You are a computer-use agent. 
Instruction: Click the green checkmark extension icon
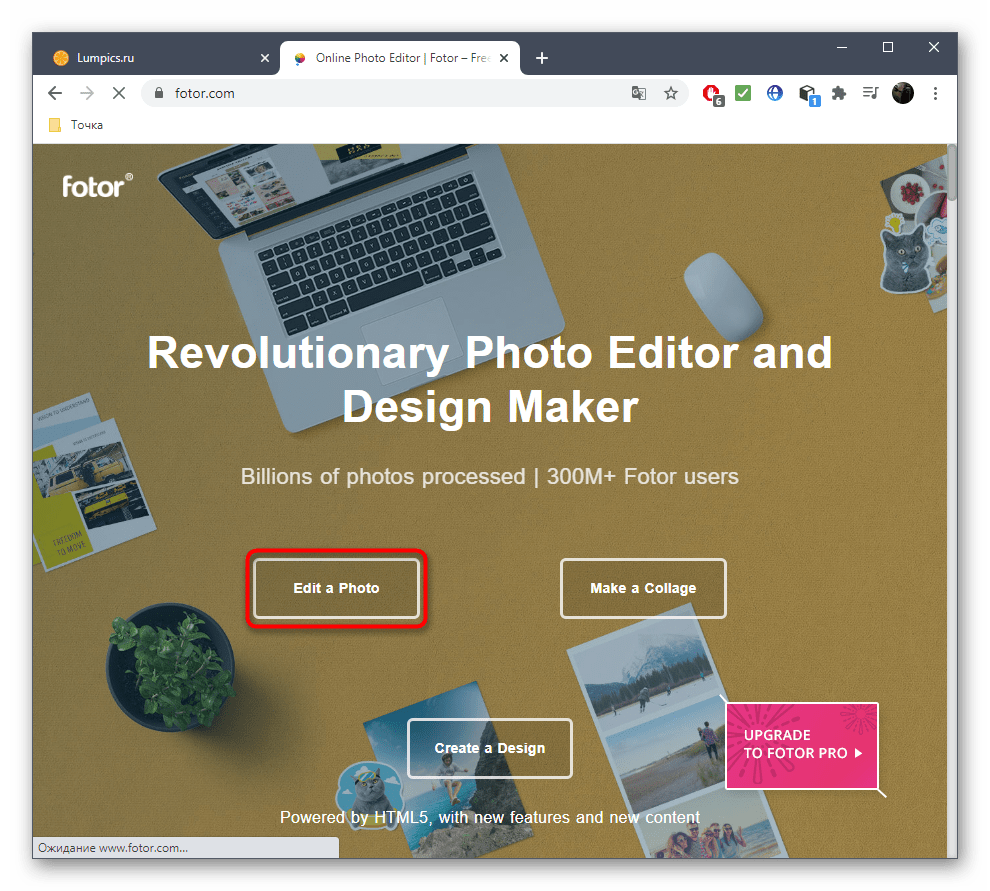click(743, 93)
